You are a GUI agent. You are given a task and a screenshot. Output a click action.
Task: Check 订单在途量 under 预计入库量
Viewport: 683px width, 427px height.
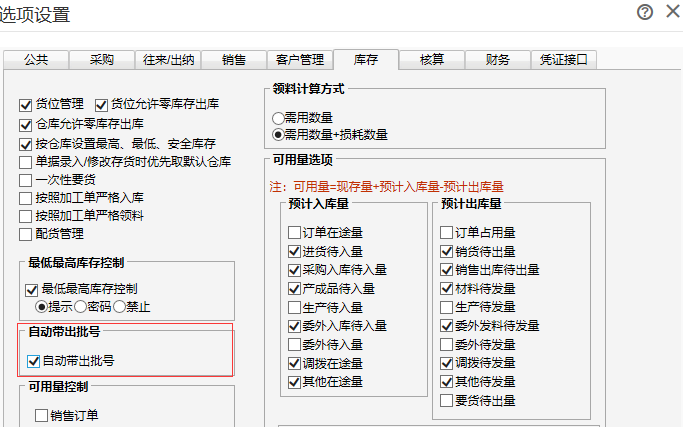[x=294, y=233]
